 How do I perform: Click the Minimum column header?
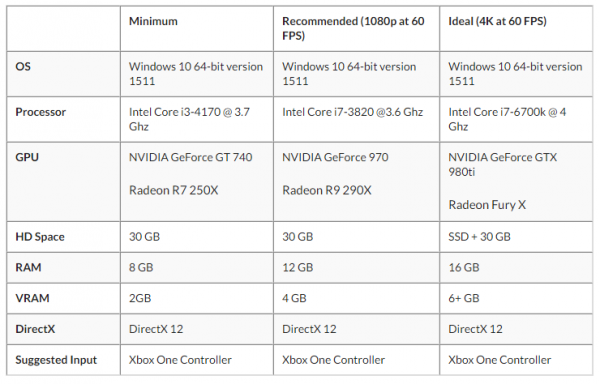tap(153, 21)
